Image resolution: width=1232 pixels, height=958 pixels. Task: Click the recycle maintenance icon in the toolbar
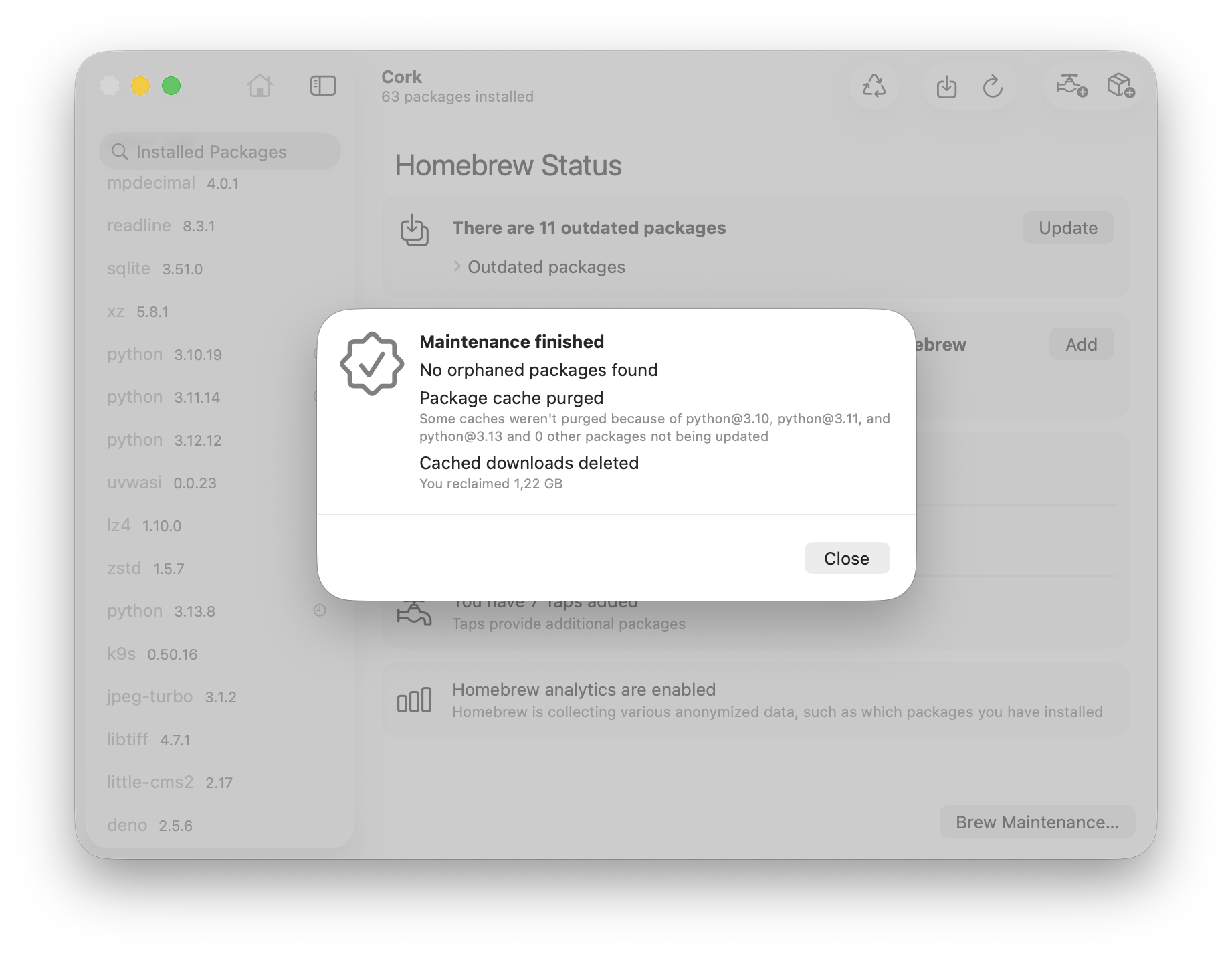(x=874, y=86)
